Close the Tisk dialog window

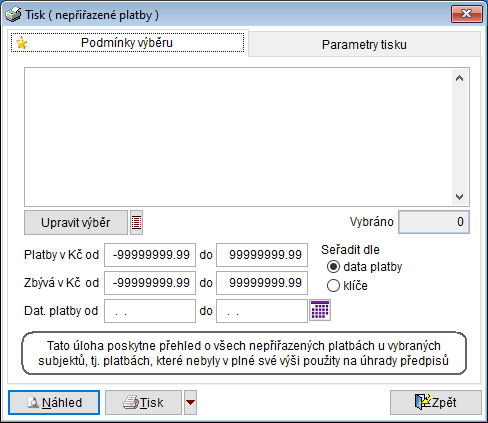click(467, 14)
